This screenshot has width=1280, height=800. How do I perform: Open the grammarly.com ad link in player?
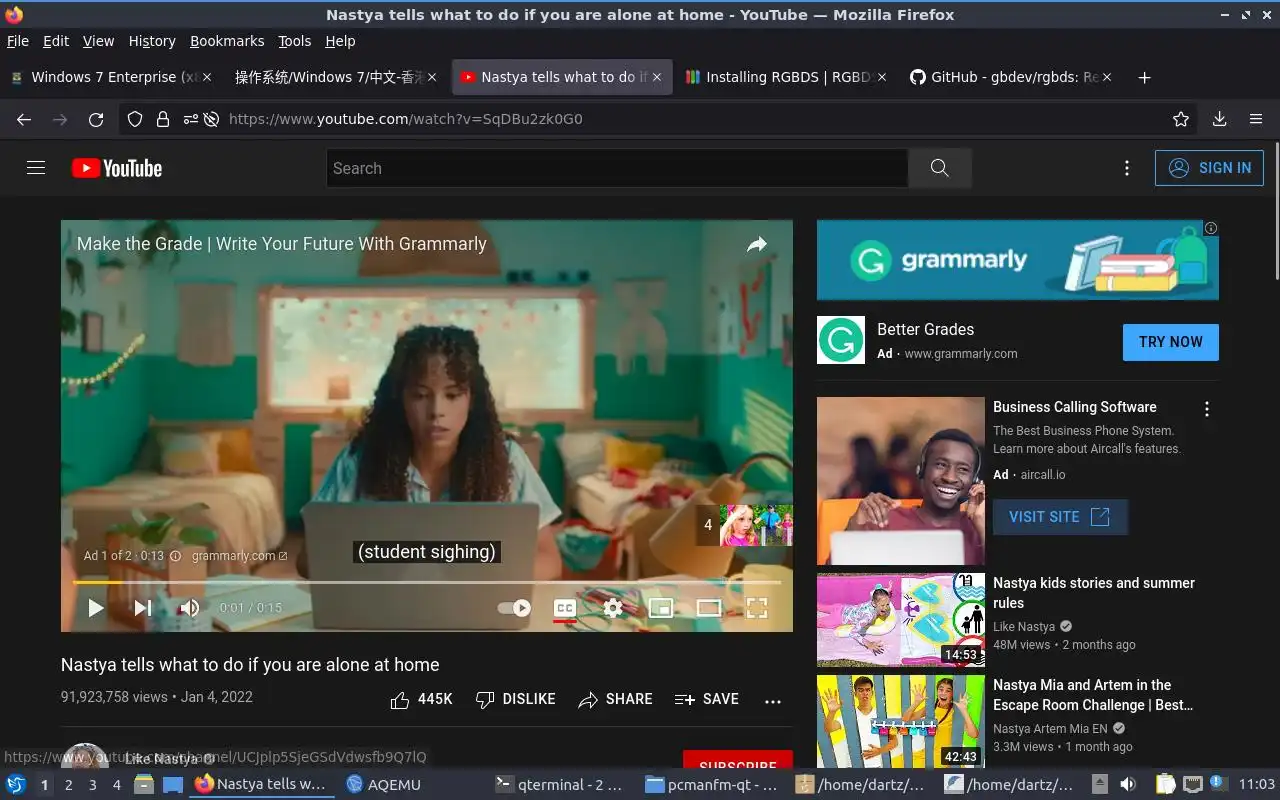[239, 556]
